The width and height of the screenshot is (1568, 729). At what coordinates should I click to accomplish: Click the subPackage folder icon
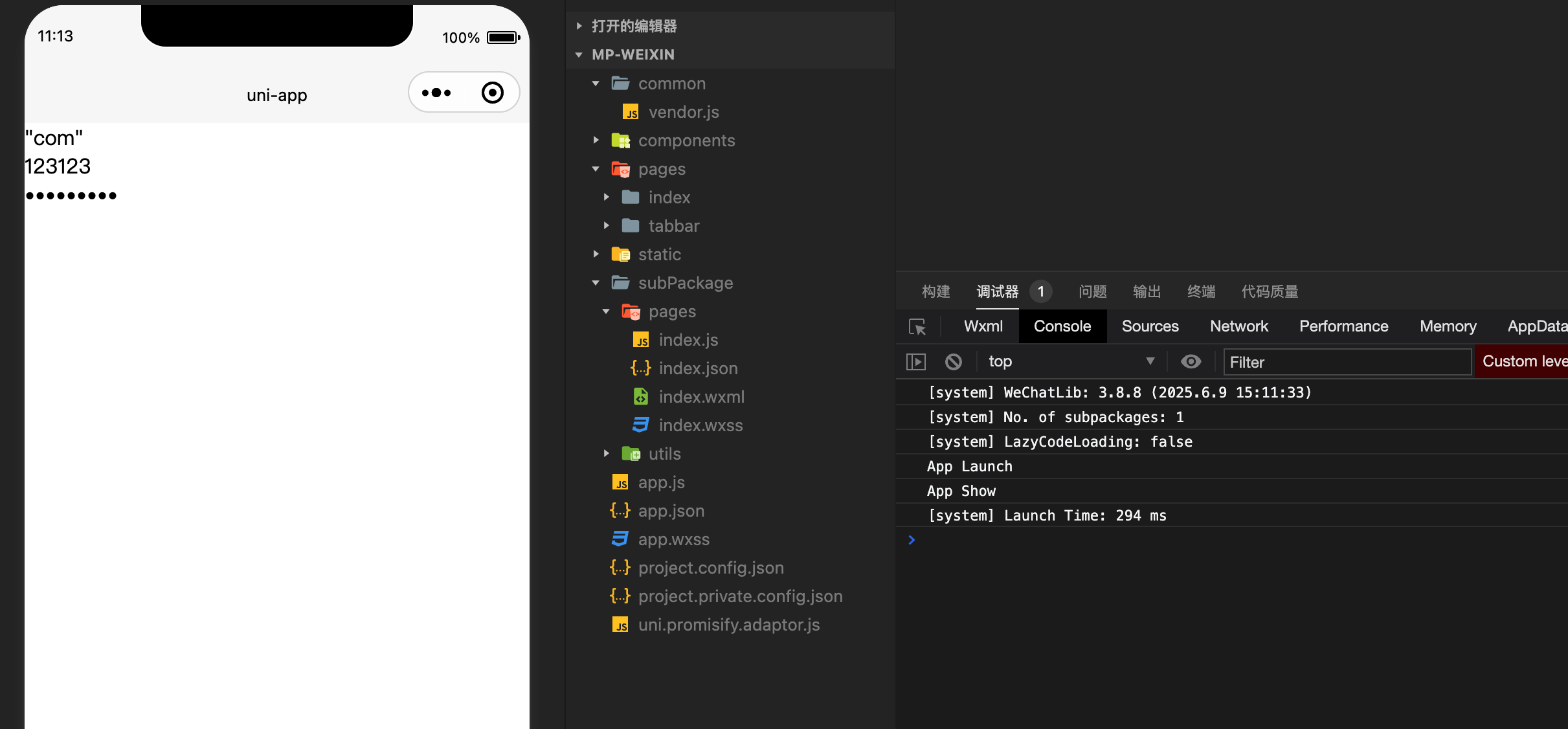pyautogui.click(x=621, y=283)
